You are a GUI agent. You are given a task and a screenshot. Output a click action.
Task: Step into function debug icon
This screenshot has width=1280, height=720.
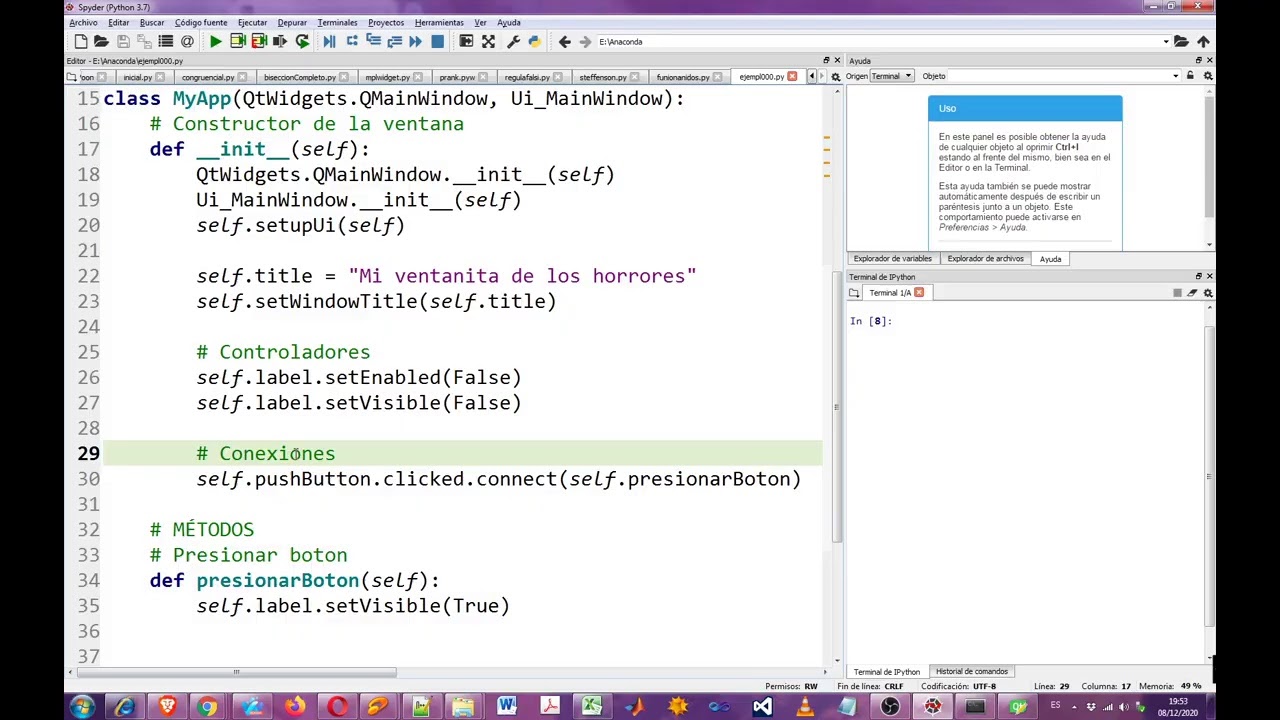(373, 41)
